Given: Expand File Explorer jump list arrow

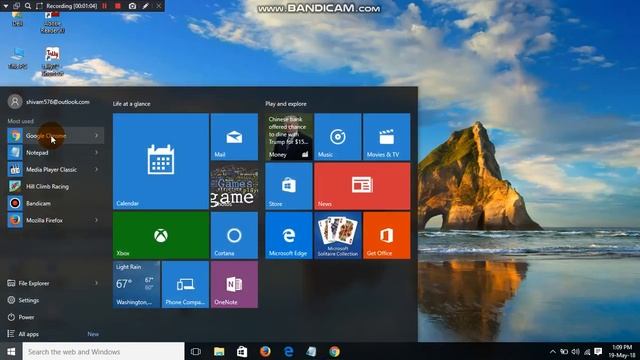Looking at the screenshot, I should [x=97, y=283].
